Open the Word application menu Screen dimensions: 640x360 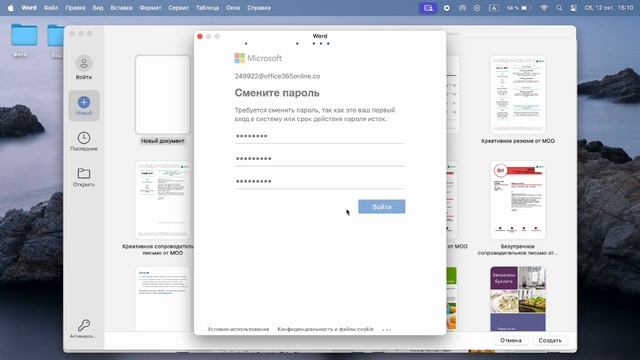[x=29, y=8]
